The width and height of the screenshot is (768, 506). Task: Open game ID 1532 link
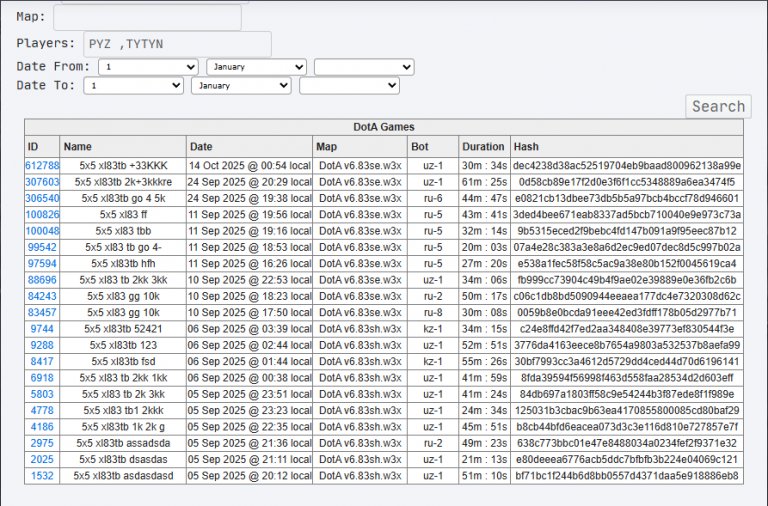click(x=42, y=476)
